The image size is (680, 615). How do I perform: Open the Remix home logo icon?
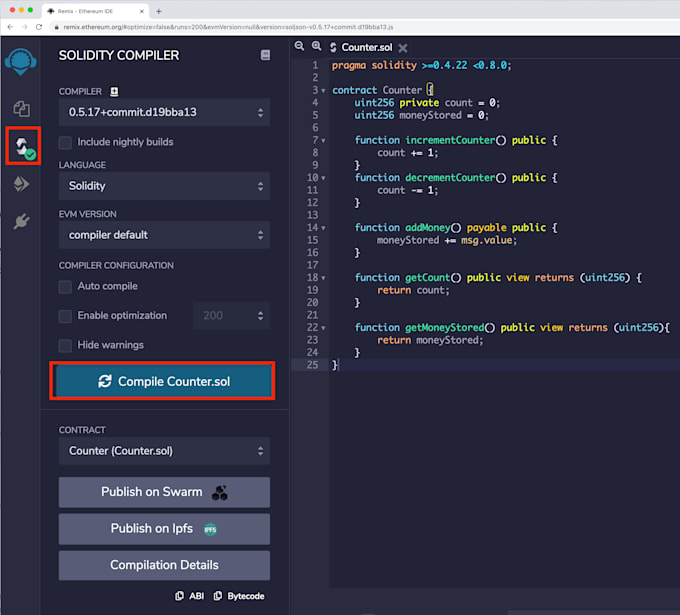(20, 61)
